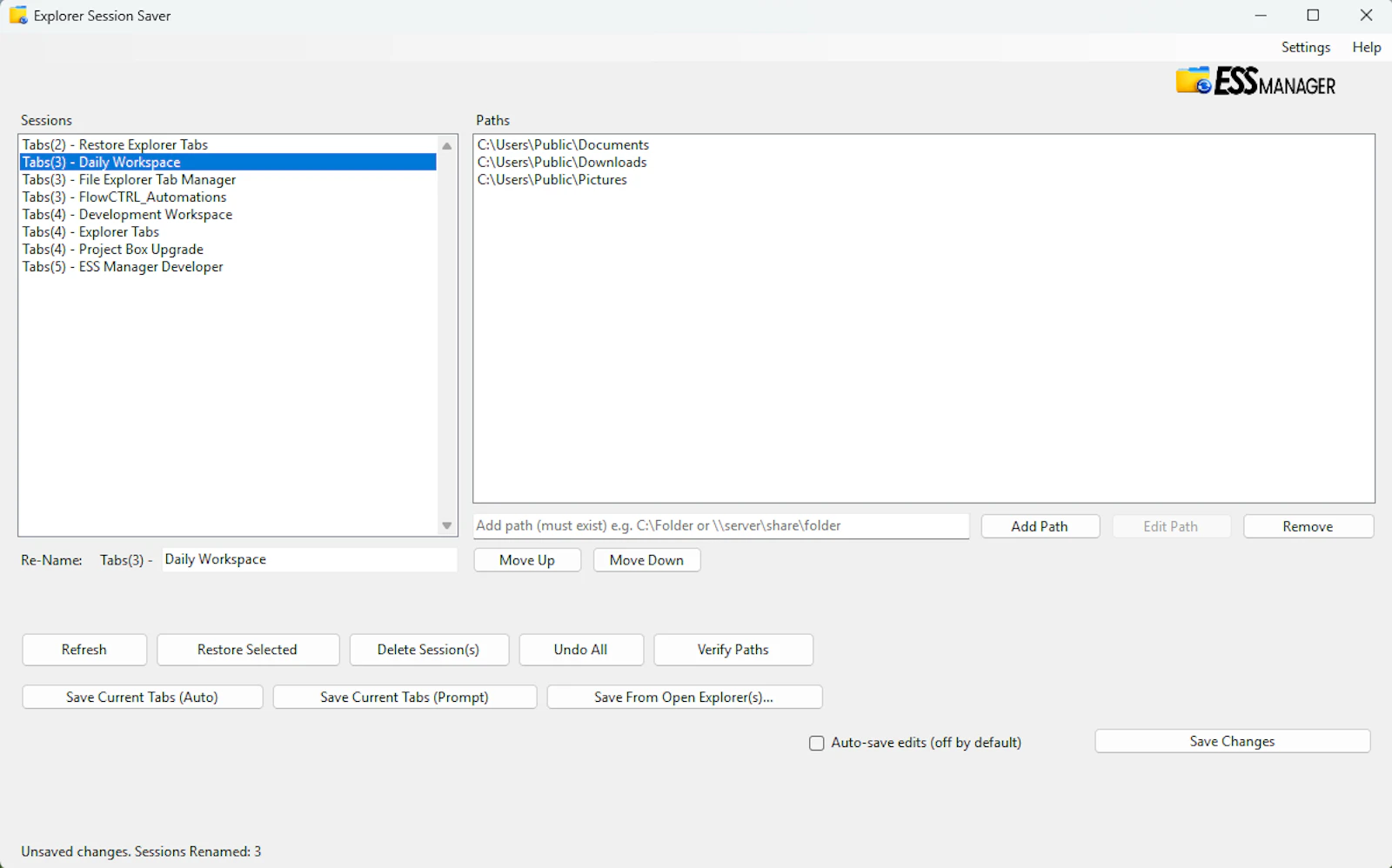Click the Explorer Session Saver title bar icon
This screenshot has height=868, width=1392.
pos(17,16)
